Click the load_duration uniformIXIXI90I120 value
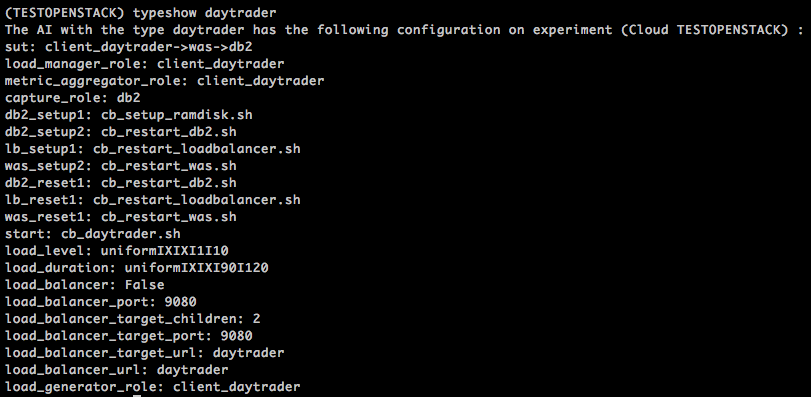The width and height of the screenshot is (811, 397). [197, 268]
